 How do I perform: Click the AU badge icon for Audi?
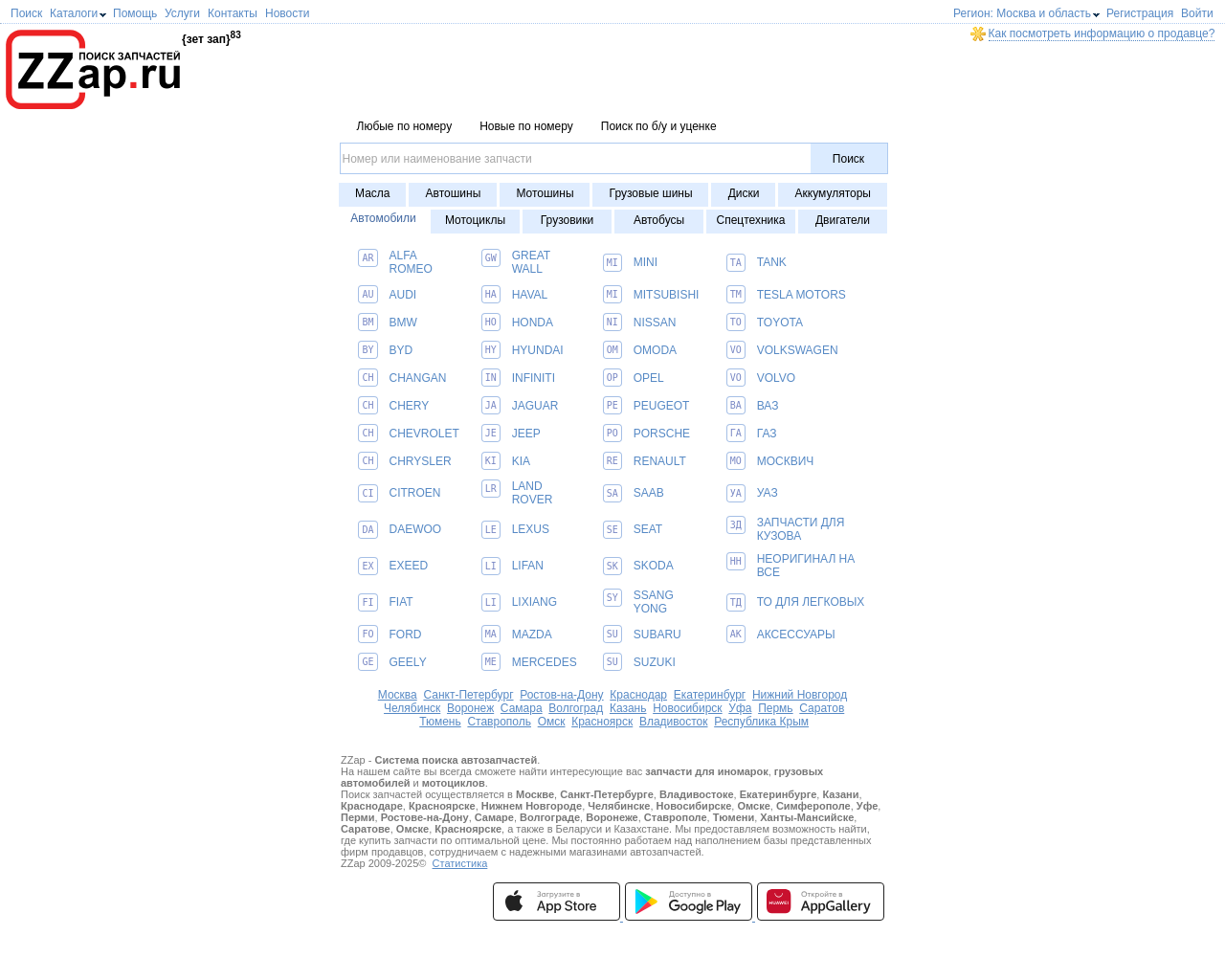(367, 295)
